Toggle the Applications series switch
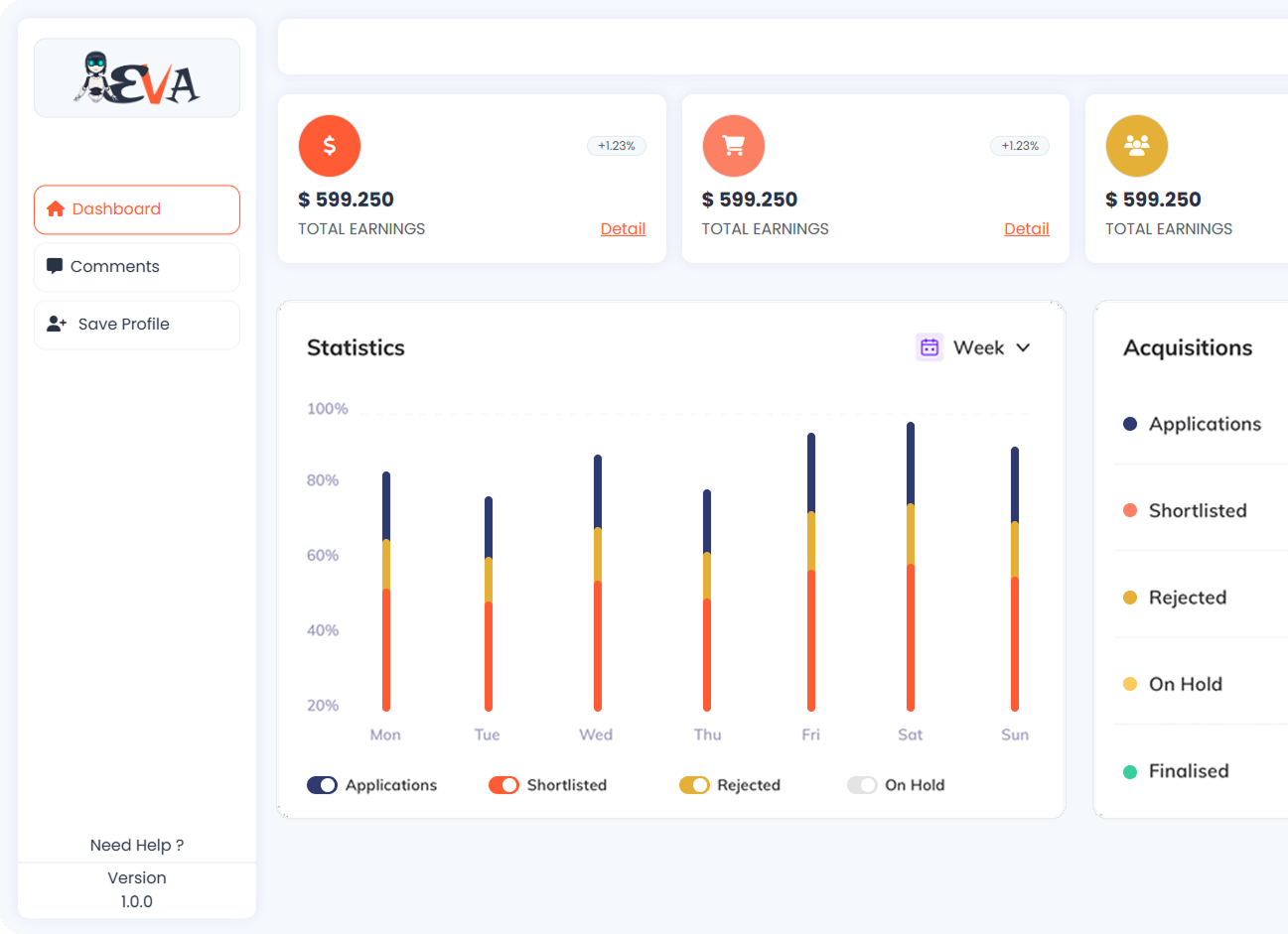1288x934 pixels. pos(322,785)
